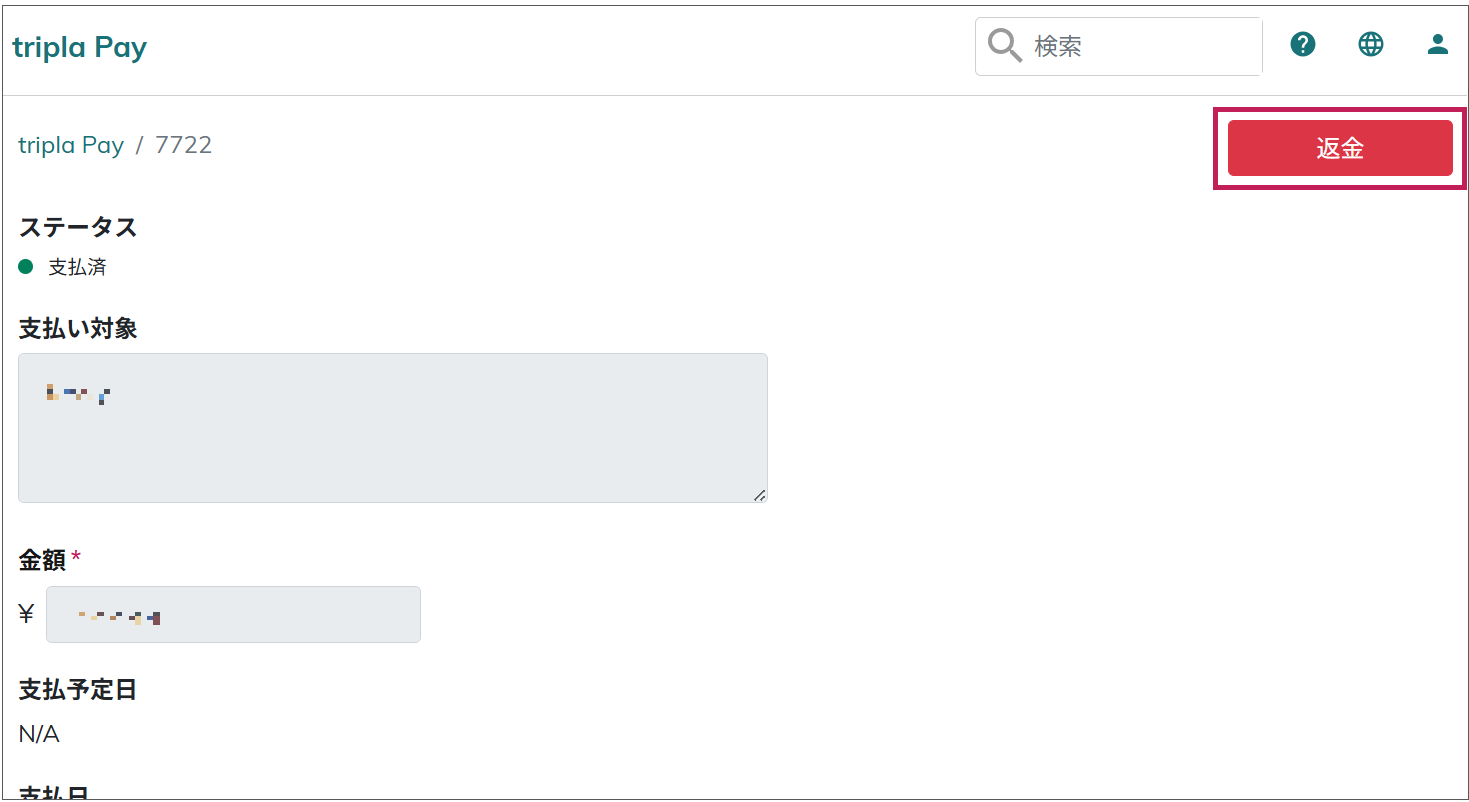
Task: Grab the textarea resize handle corner
Action: (759, 494)
